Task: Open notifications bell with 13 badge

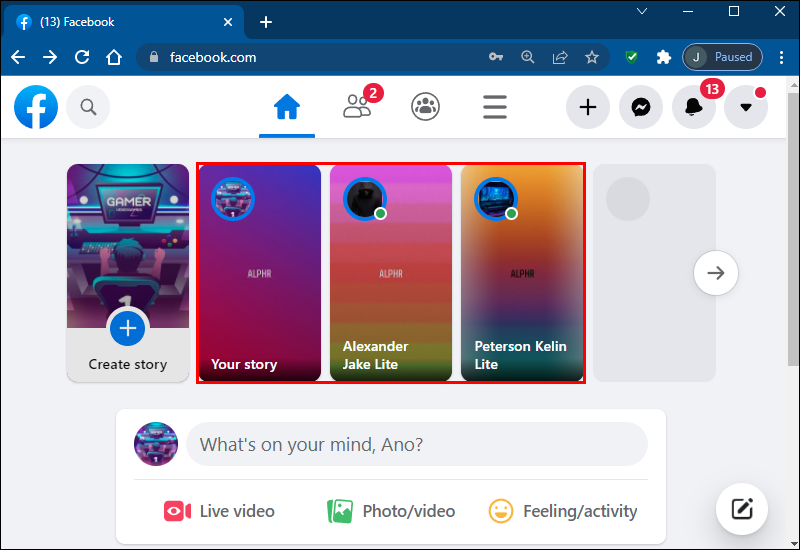Action: (694, 107)
